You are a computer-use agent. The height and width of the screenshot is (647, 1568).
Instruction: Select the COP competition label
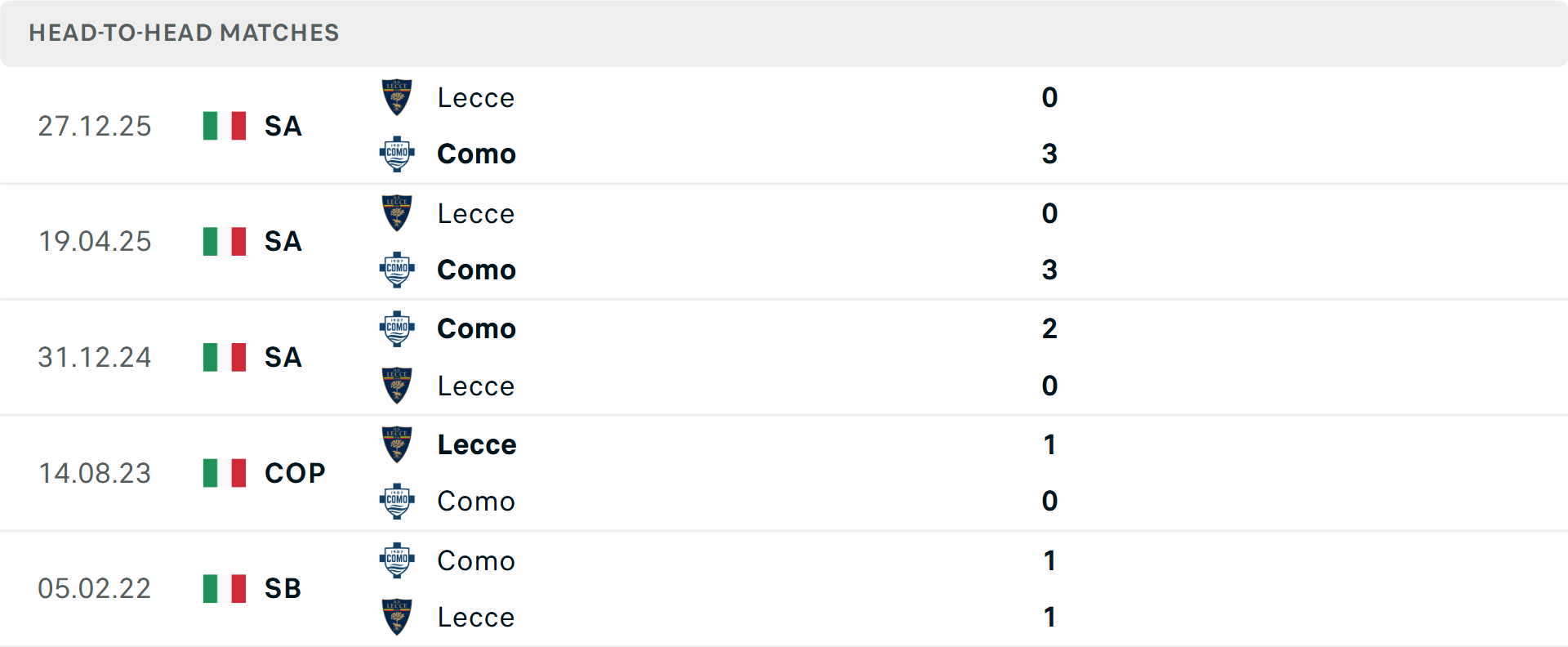293,472
